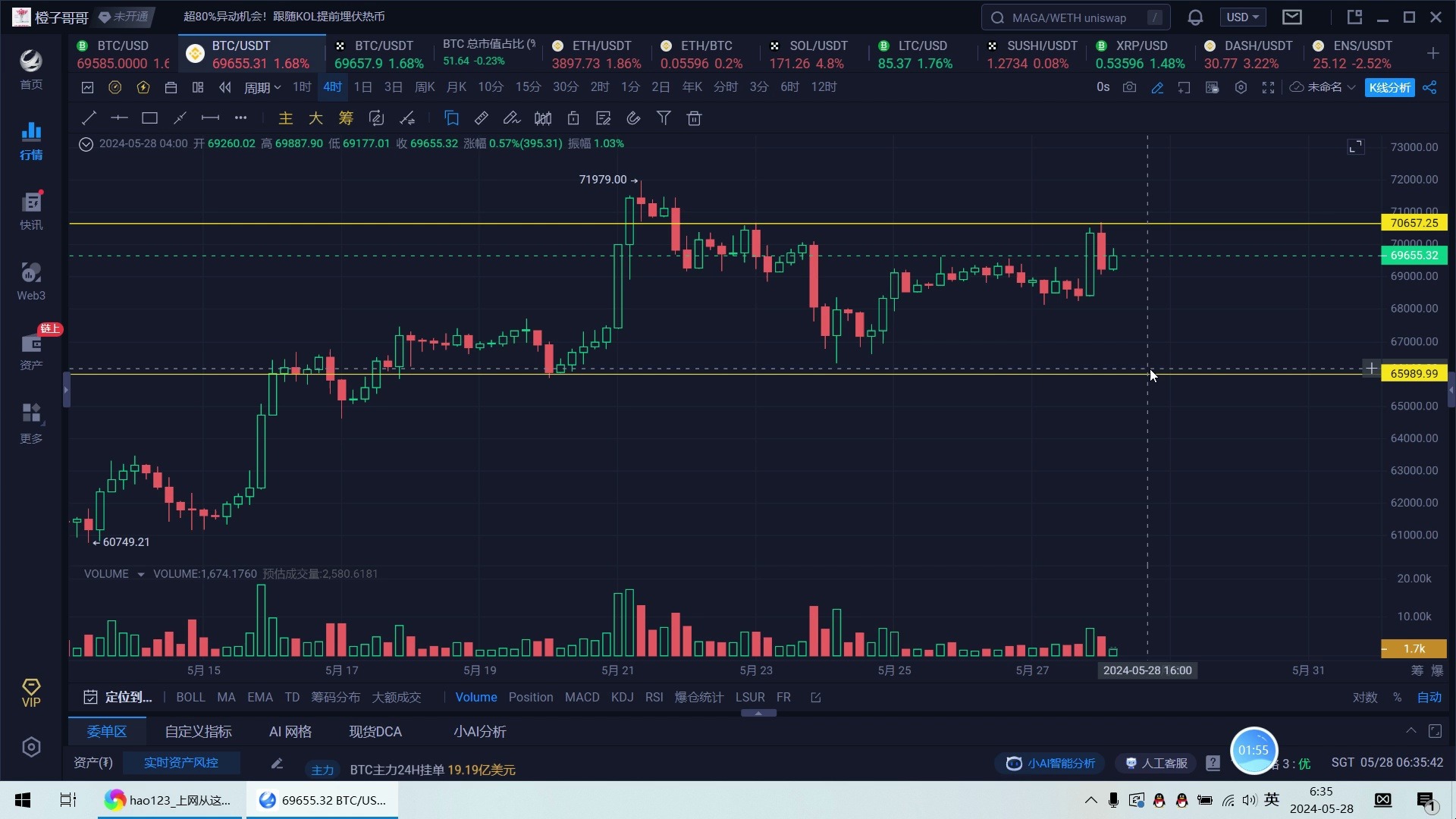Switch to ETH/USDT symbol tab

[597, 54]
